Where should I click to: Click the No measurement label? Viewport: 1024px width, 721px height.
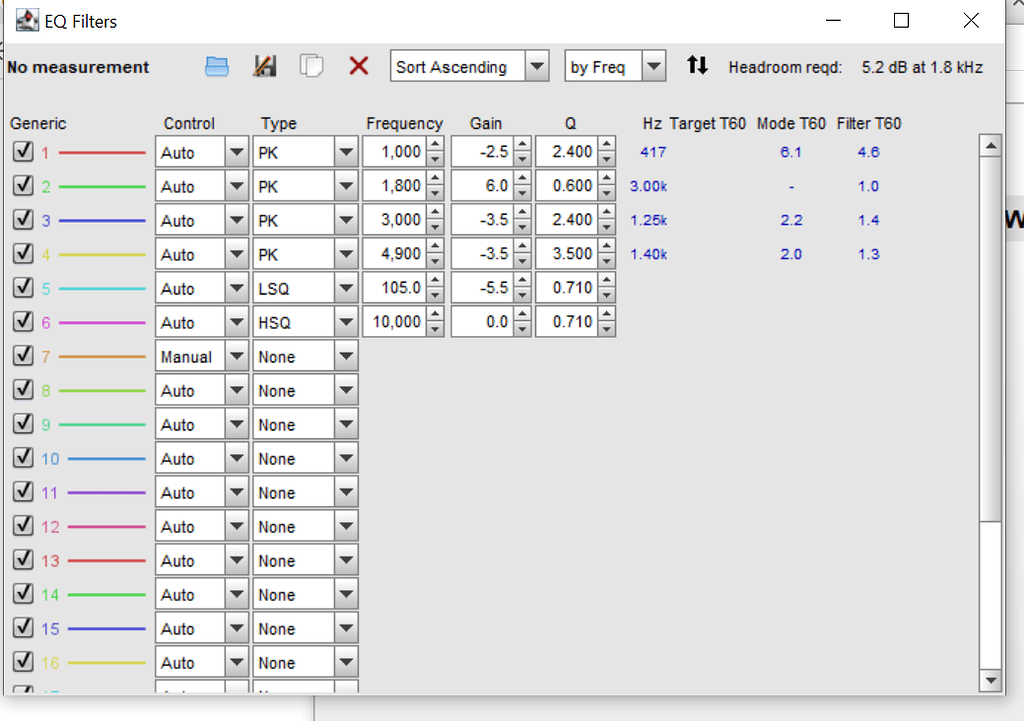pos(78,67)
